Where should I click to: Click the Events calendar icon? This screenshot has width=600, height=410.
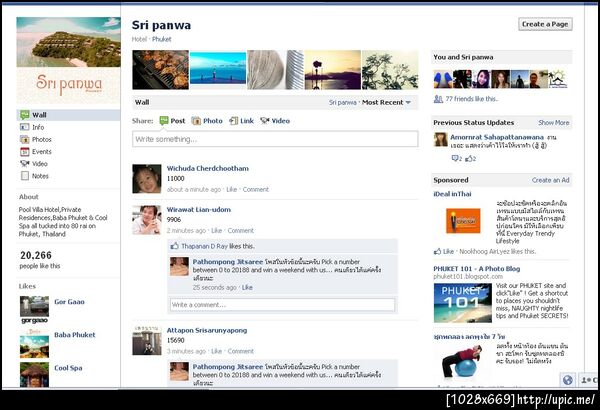point(24,152)
